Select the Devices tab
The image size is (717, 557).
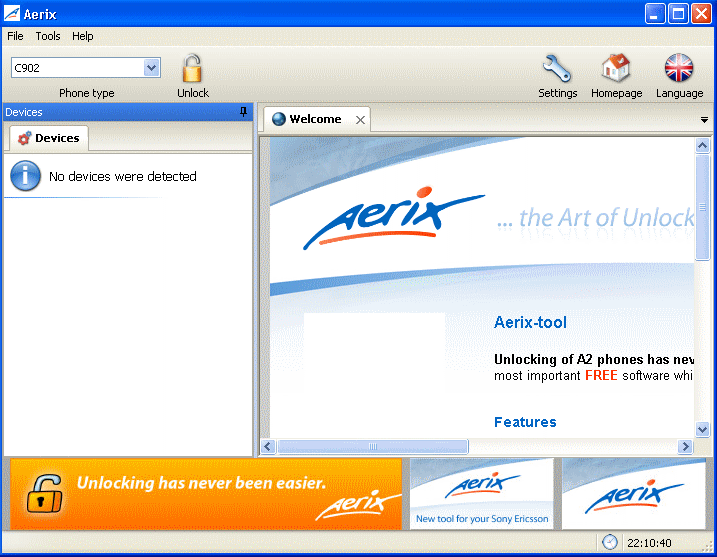tap(49, 138)
